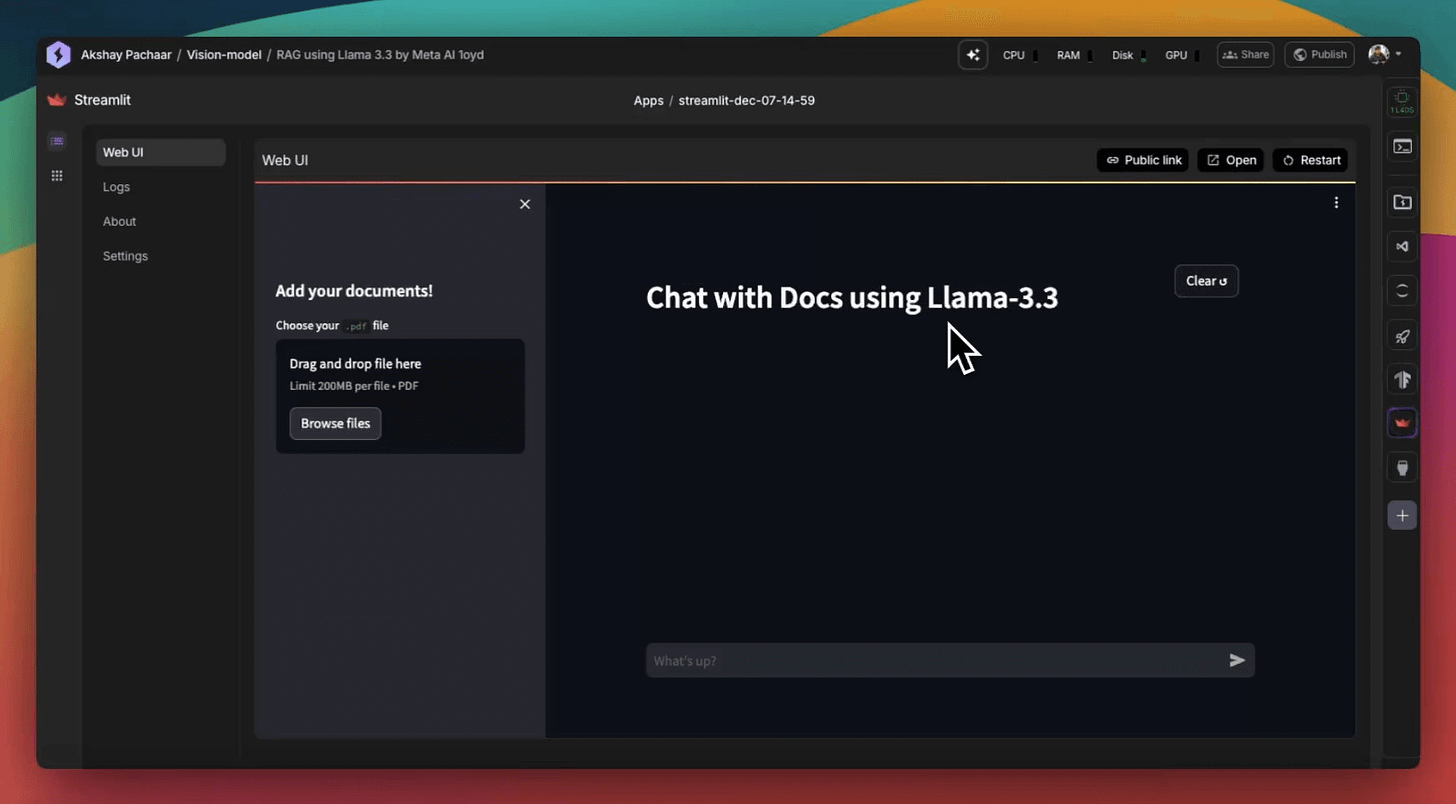Open the rocket deployment plugin icon
The height and width of the screenshot is (804, 1456).
tap(1402, 336)
